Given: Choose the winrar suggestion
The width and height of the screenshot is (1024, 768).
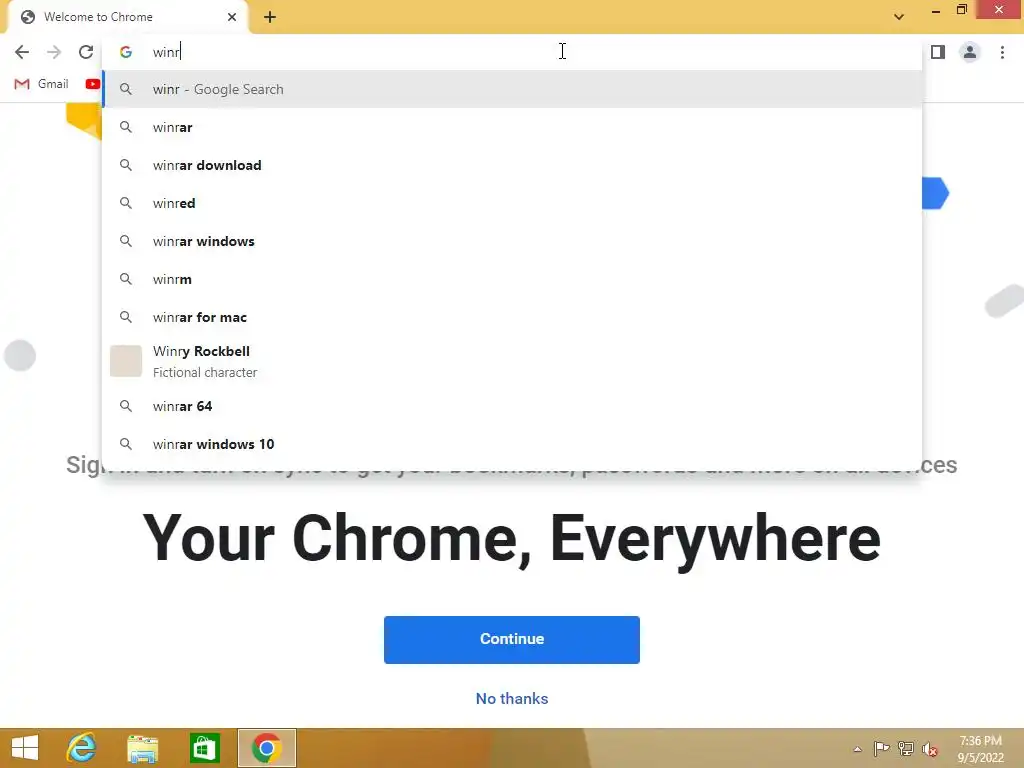Looking at the screenshot, I should click(x=512, y=127).
